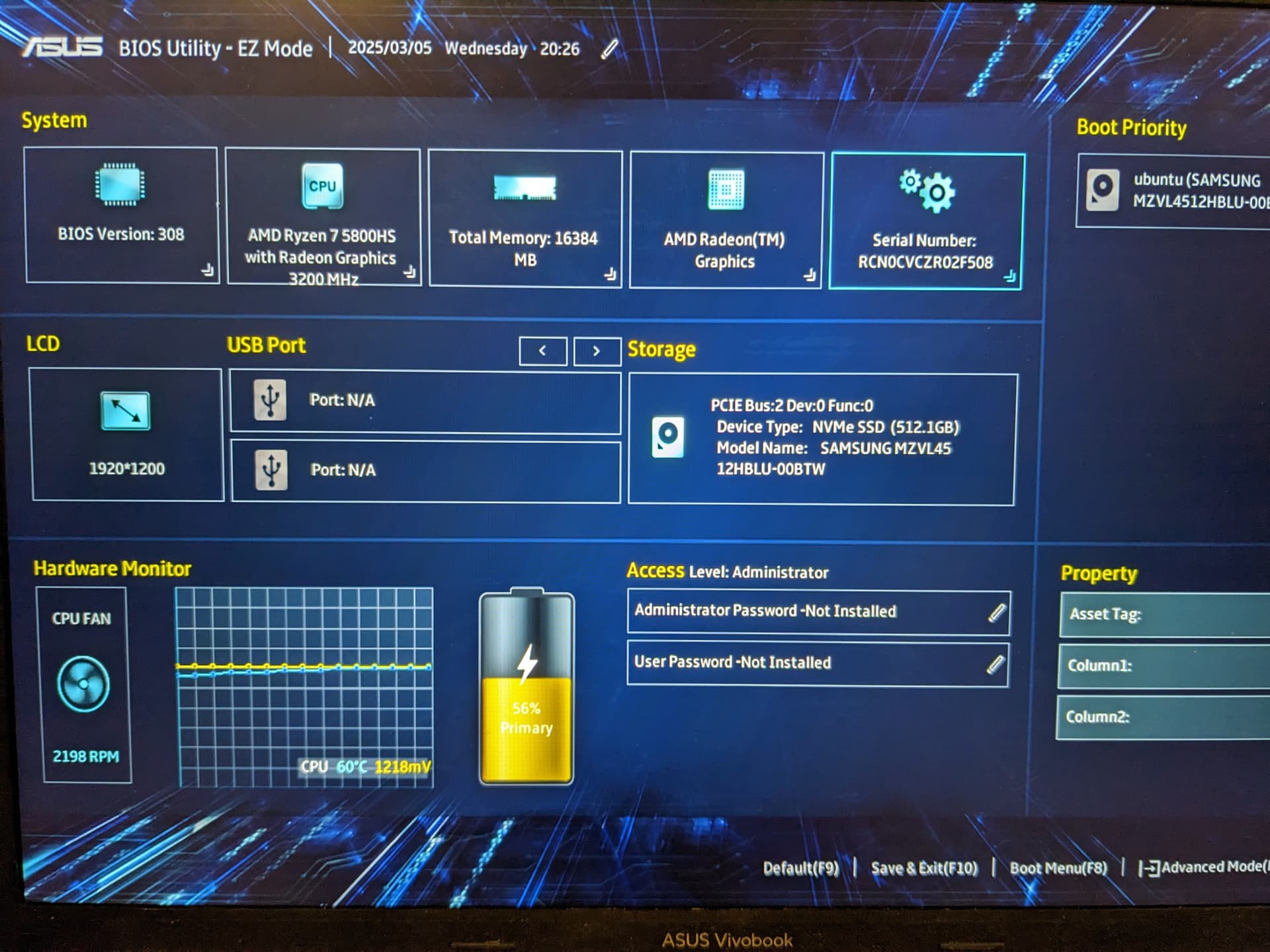Click Device Type: NVMe SSD text
Viewport: 1270px width, 952px height.
838,427
